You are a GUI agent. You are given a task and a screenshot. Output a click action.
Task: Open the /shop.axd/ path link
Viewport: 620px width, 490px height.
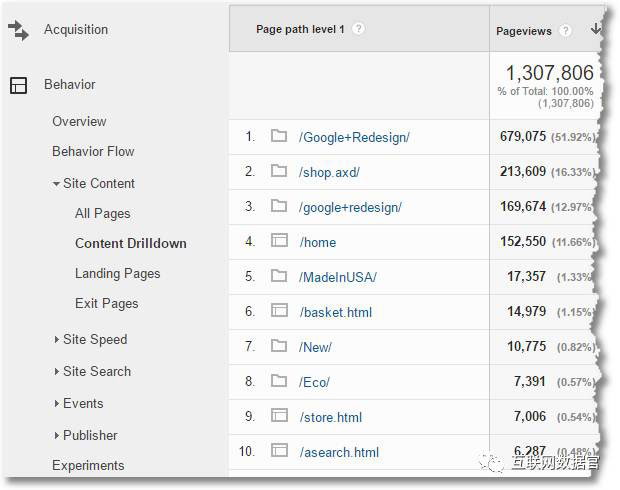(x=329, y=172)
